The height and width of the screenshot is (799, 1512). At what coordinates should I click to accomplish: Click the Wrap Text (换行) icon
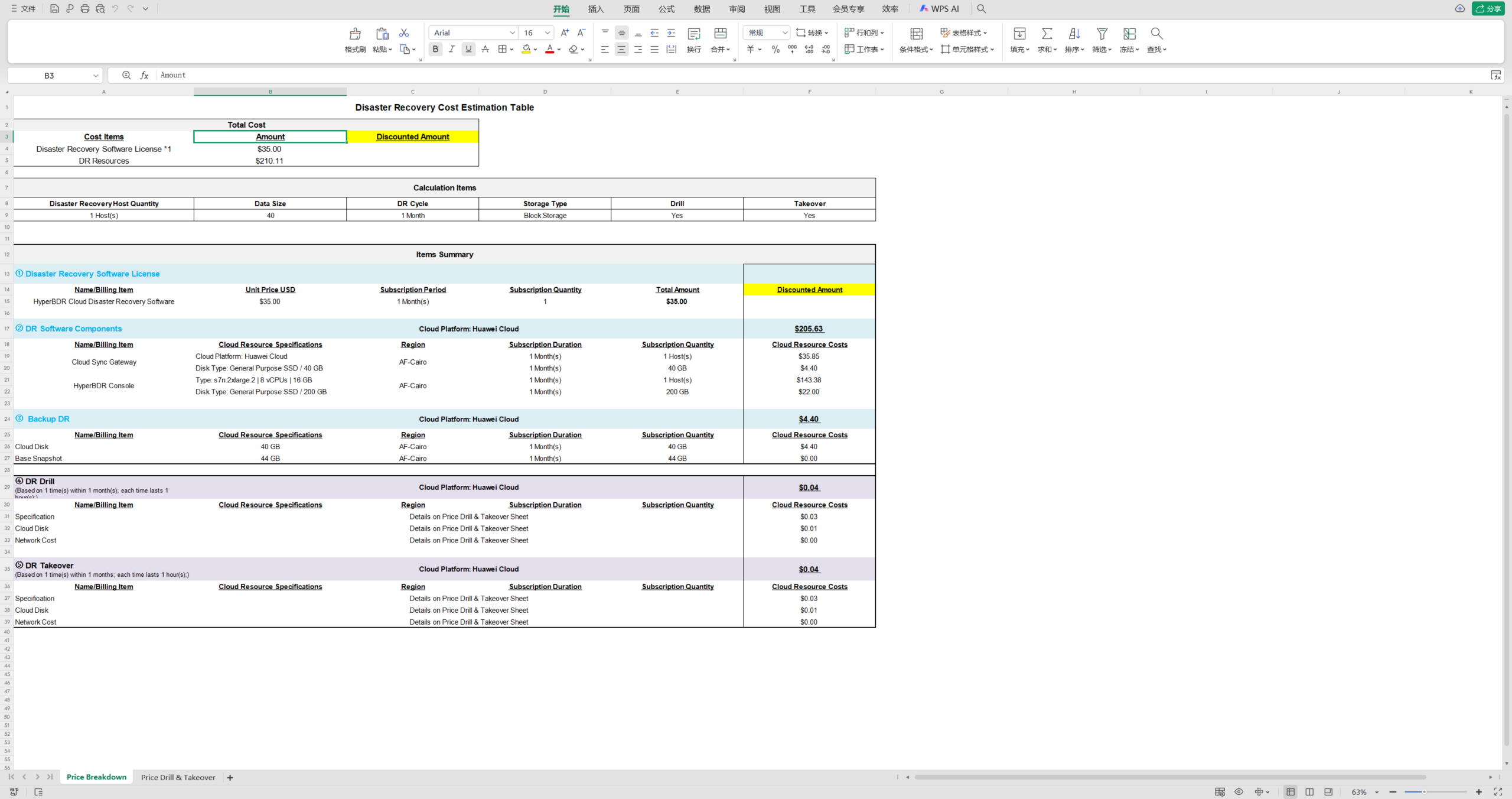(x=694, y=34)
